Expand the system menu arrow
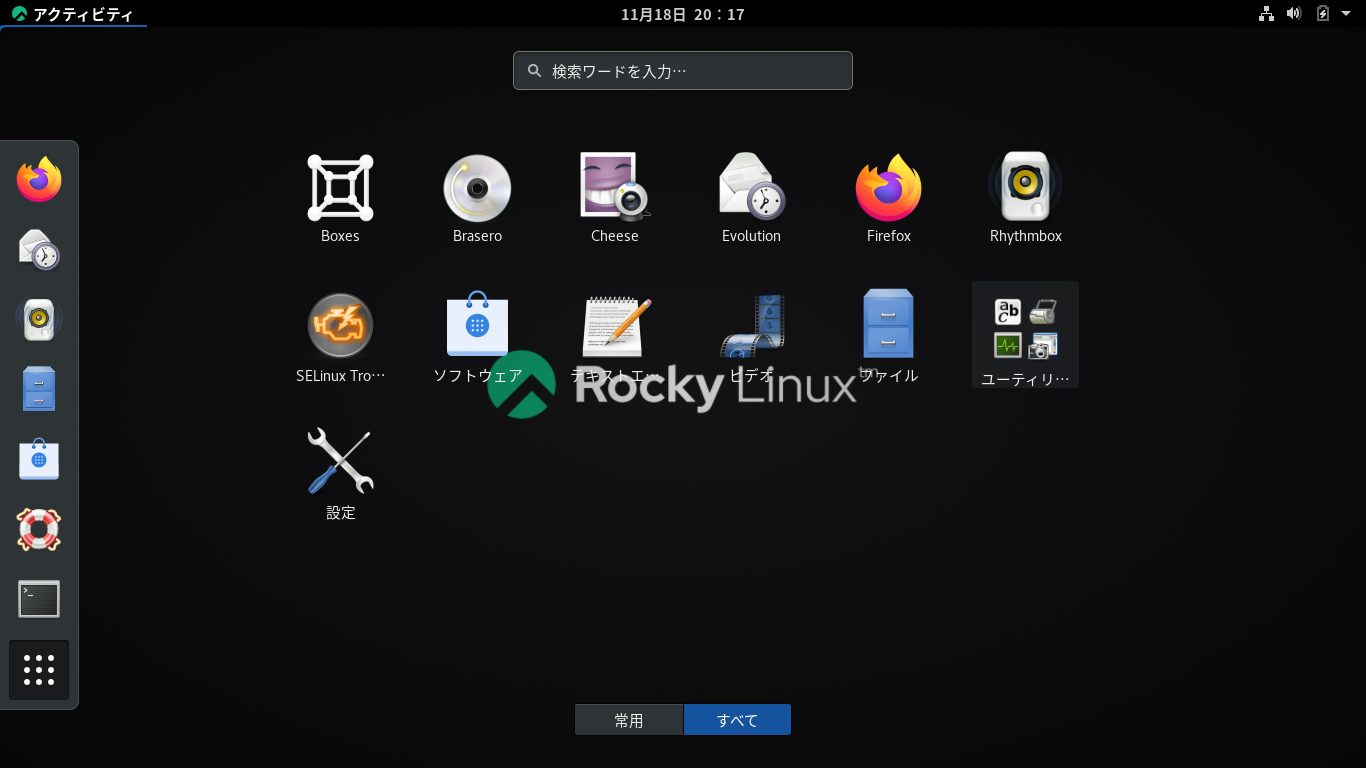This screenshot has width=1366, height=768. [1346, 13]
